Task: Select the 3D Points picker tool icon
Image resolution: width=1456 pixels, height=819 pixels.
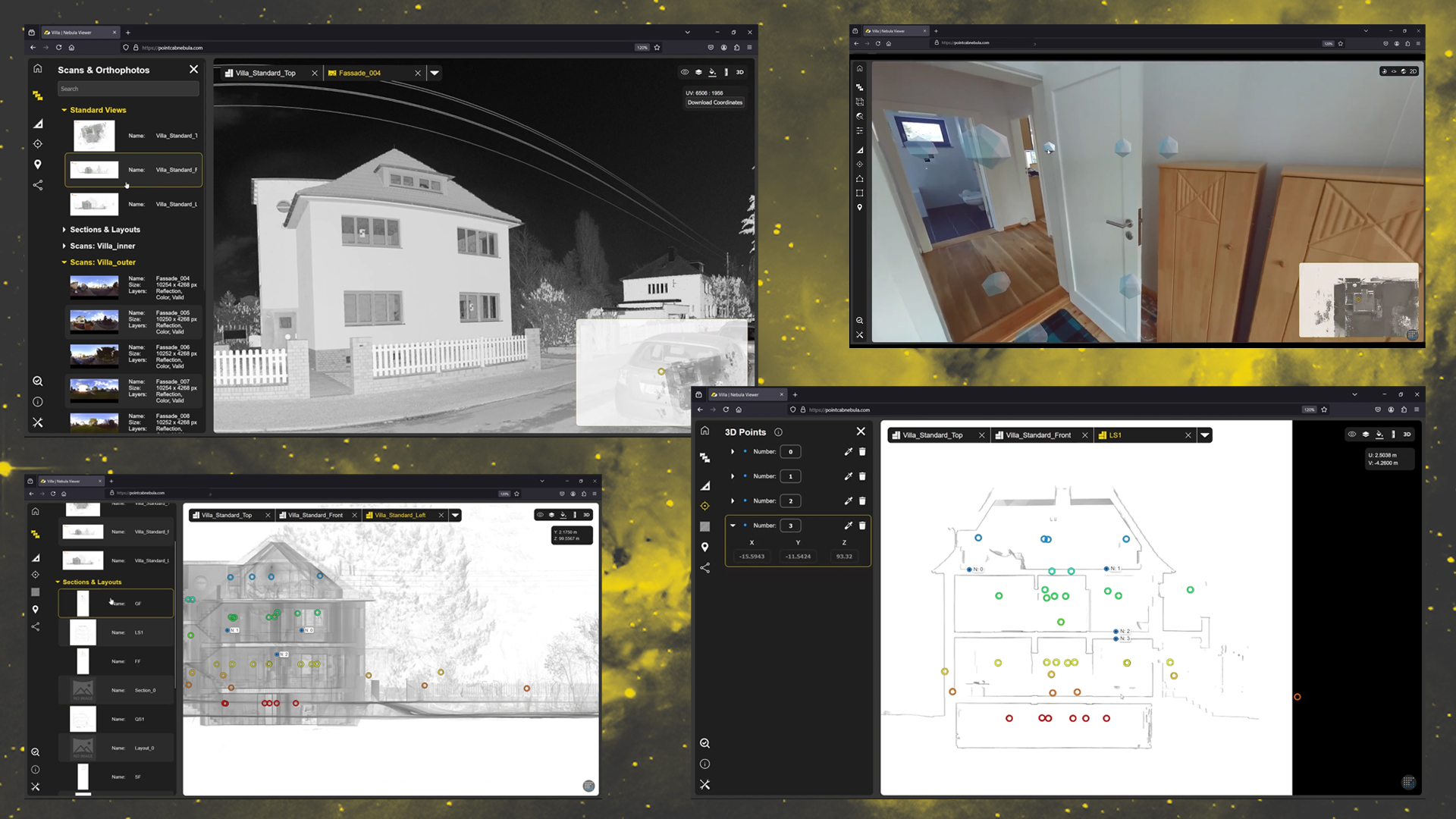Action: (x=705, y=506)
